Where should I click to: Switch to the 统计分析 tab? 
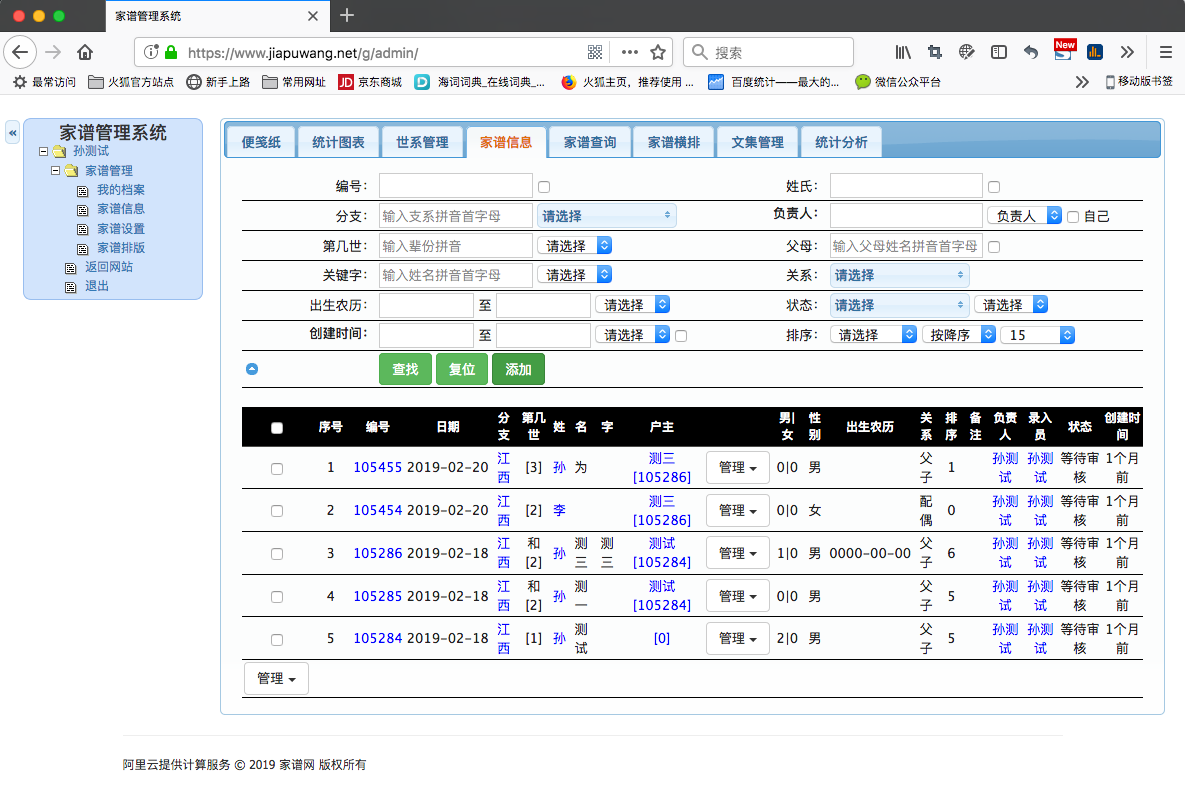841,142
